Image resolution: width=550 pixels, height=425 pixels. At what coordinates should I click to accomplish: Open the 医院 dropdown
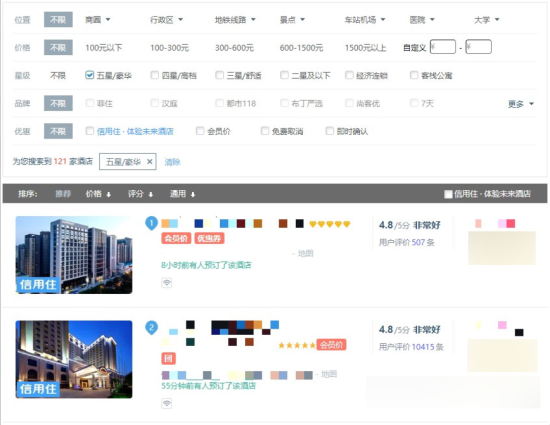(x=422, y=20)
